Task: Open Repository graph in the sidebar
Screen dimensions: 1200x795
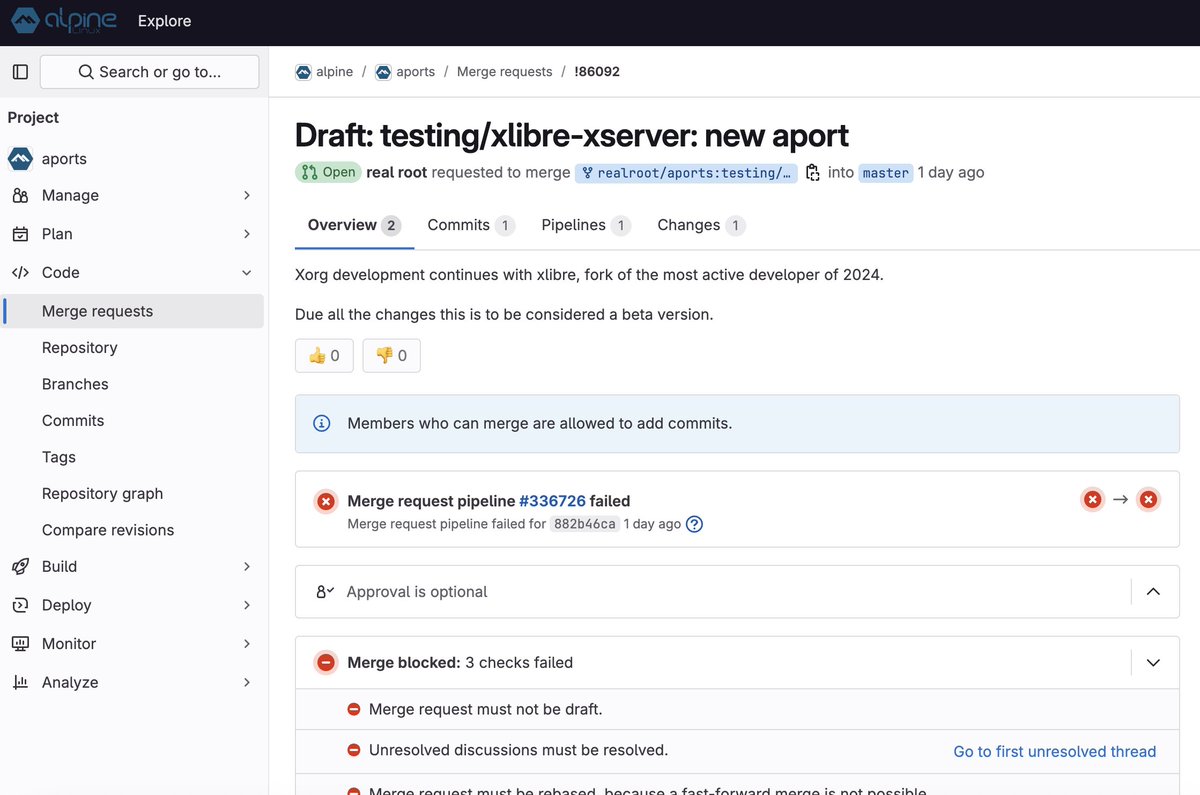Action: pyautogui.click(x=134, y=494)
